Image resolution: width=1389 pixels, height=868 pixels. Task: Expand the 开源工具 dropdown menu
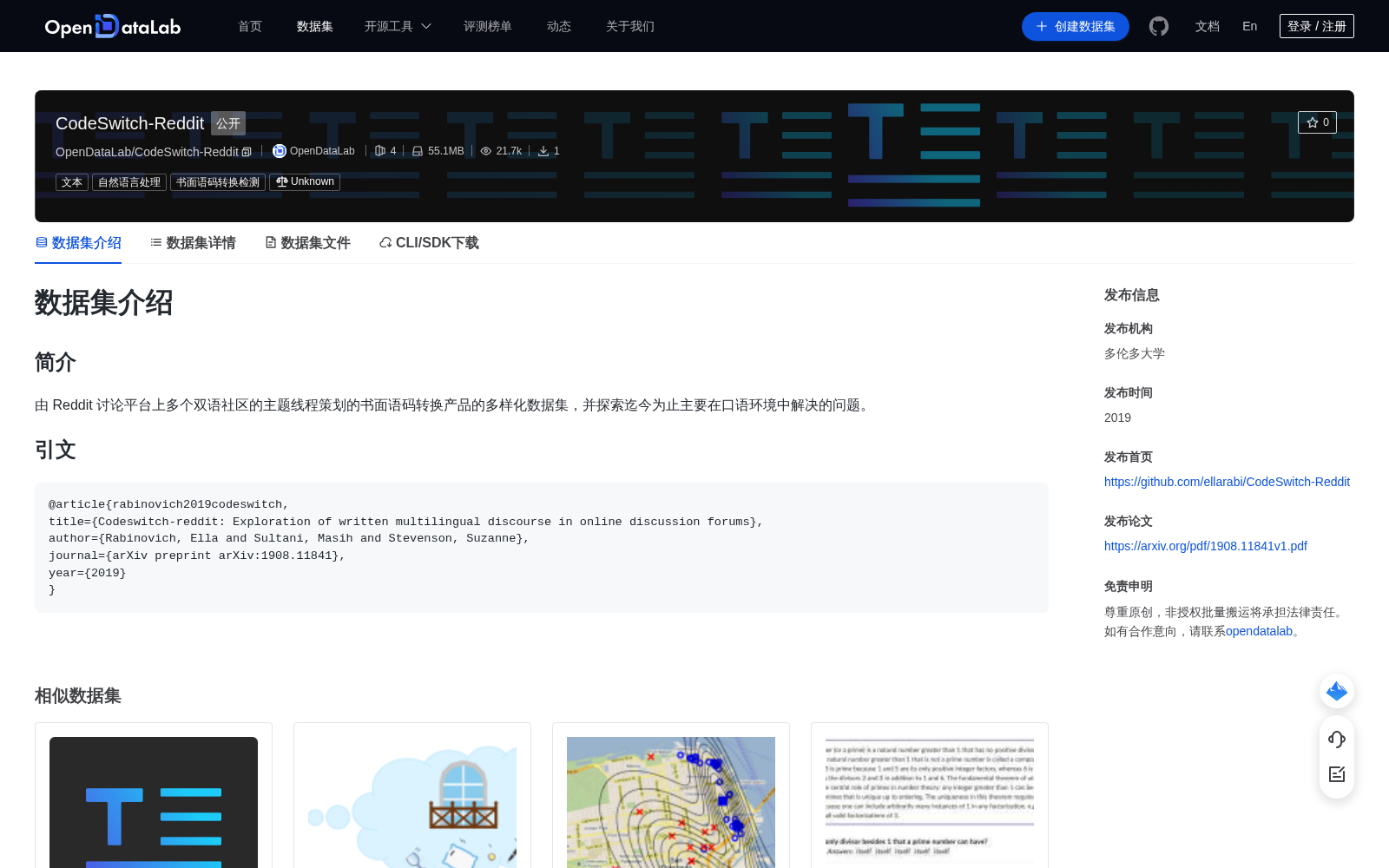pos(398,26)
